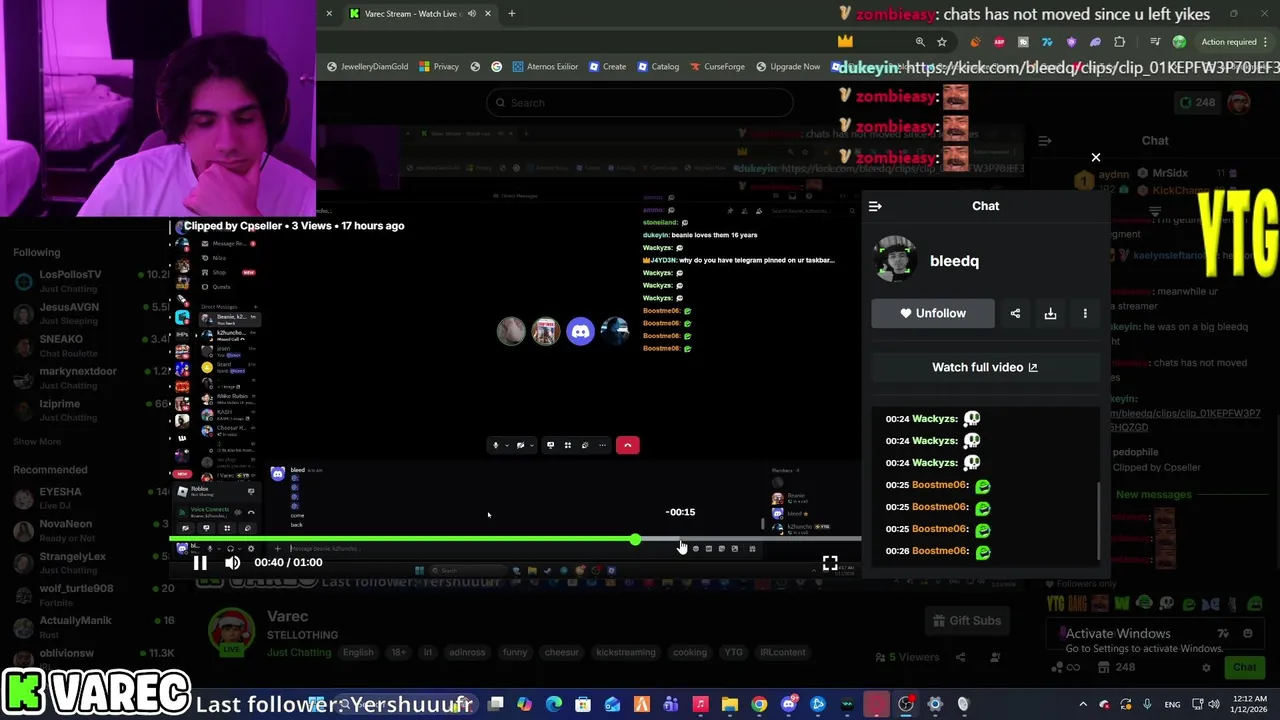Click the Just Chatting category link

(298, 653)
